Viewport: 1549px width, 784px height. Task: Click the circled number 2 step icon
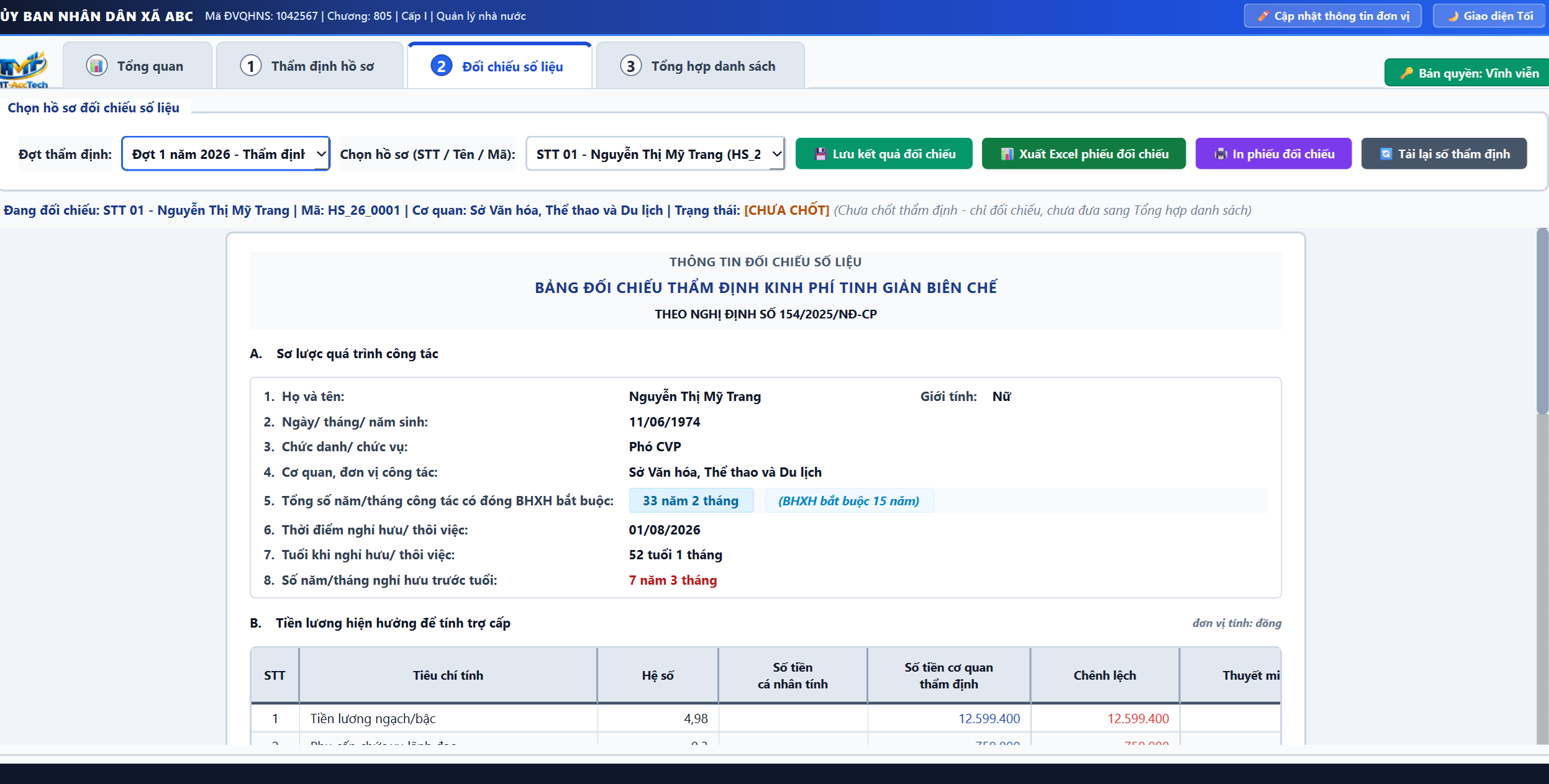click(442, 66)
